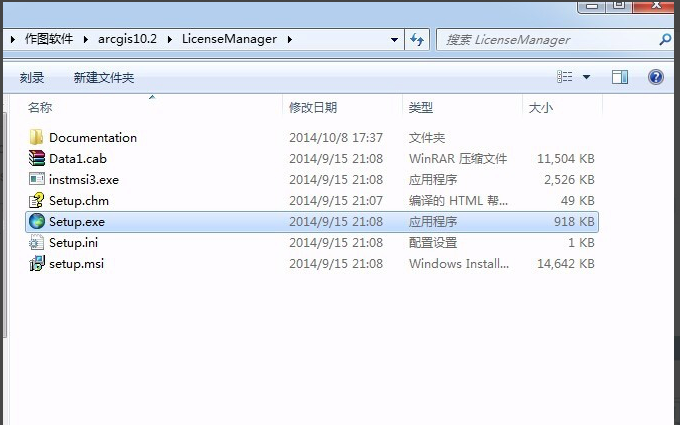Screen dimensions: 680x425
Task: Click the 编译的 HTML type cell
Action: pos(458,201)
